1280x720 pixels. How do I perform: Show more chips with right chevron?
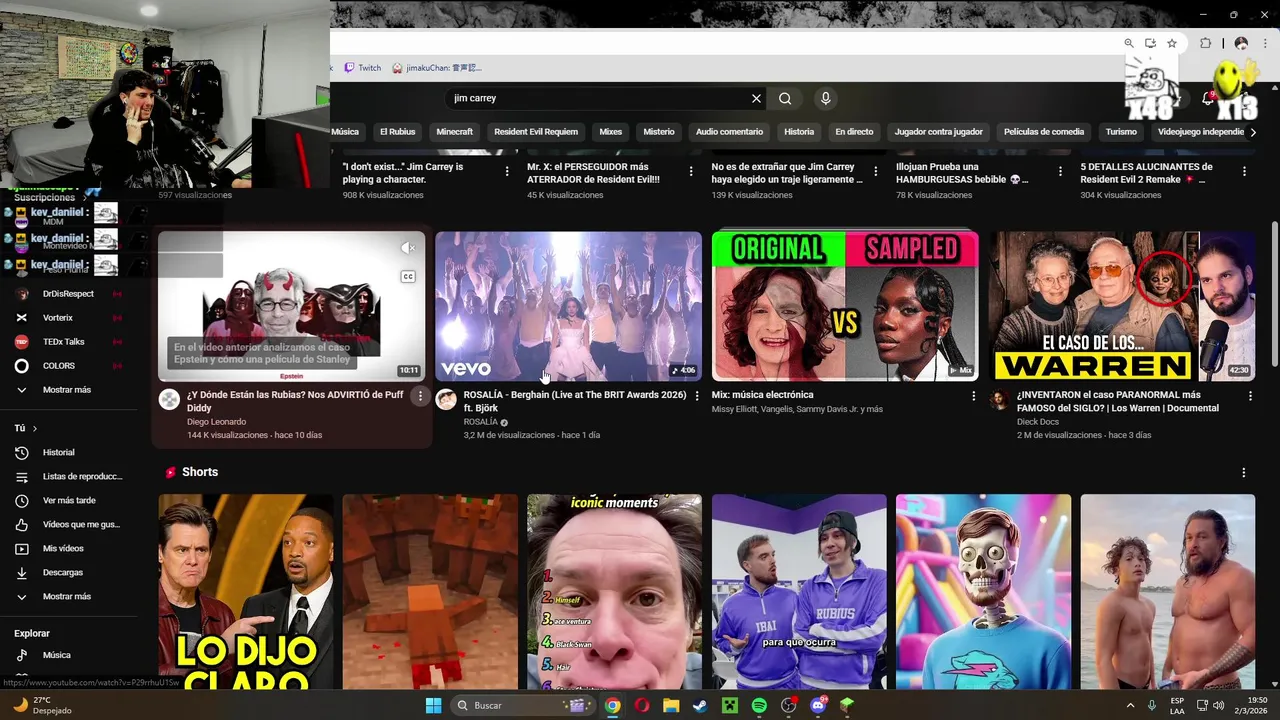click(x=1254, y=132)
